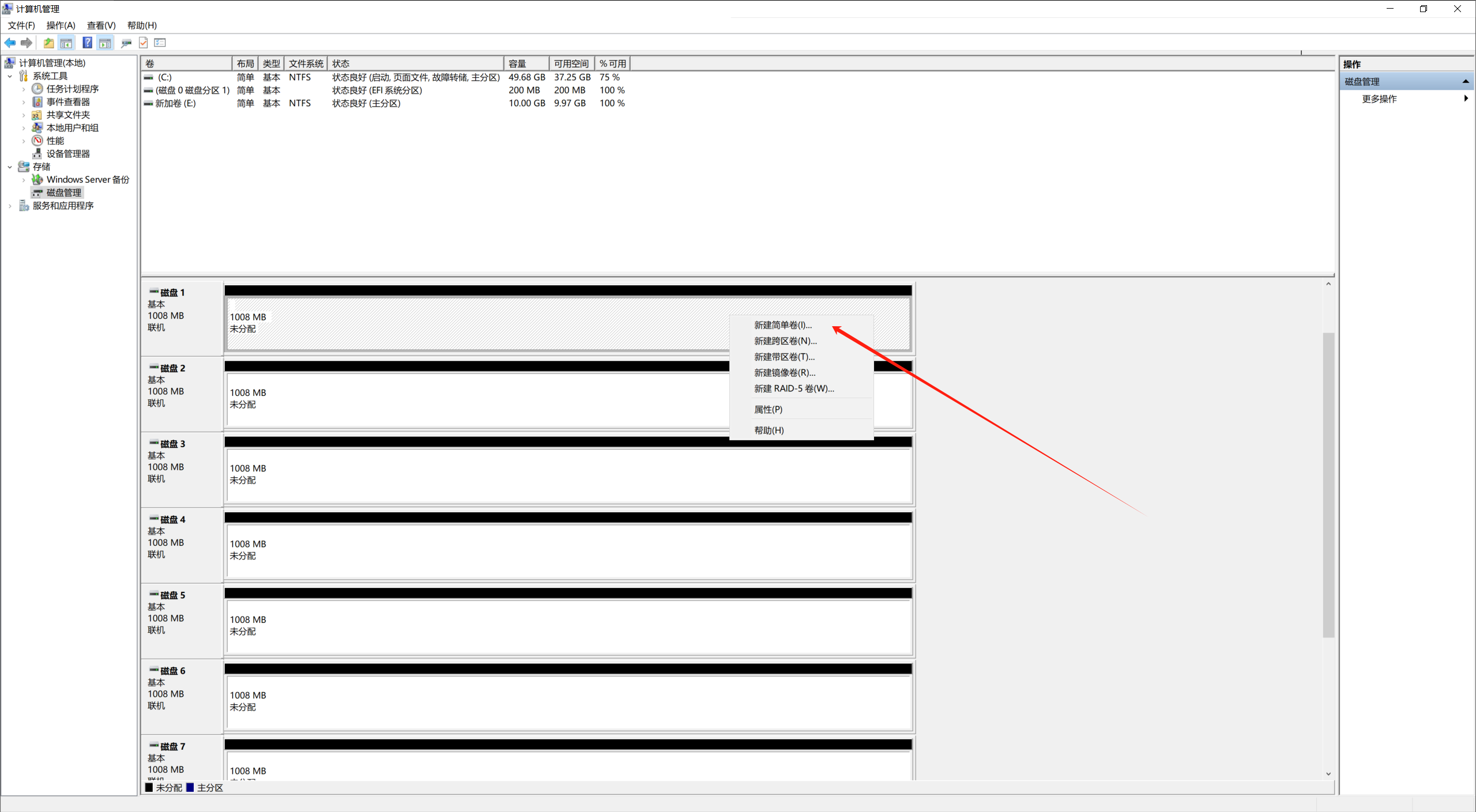Open the 操作(A) menu
The image size is (1476, 812).
click(61, 25)
